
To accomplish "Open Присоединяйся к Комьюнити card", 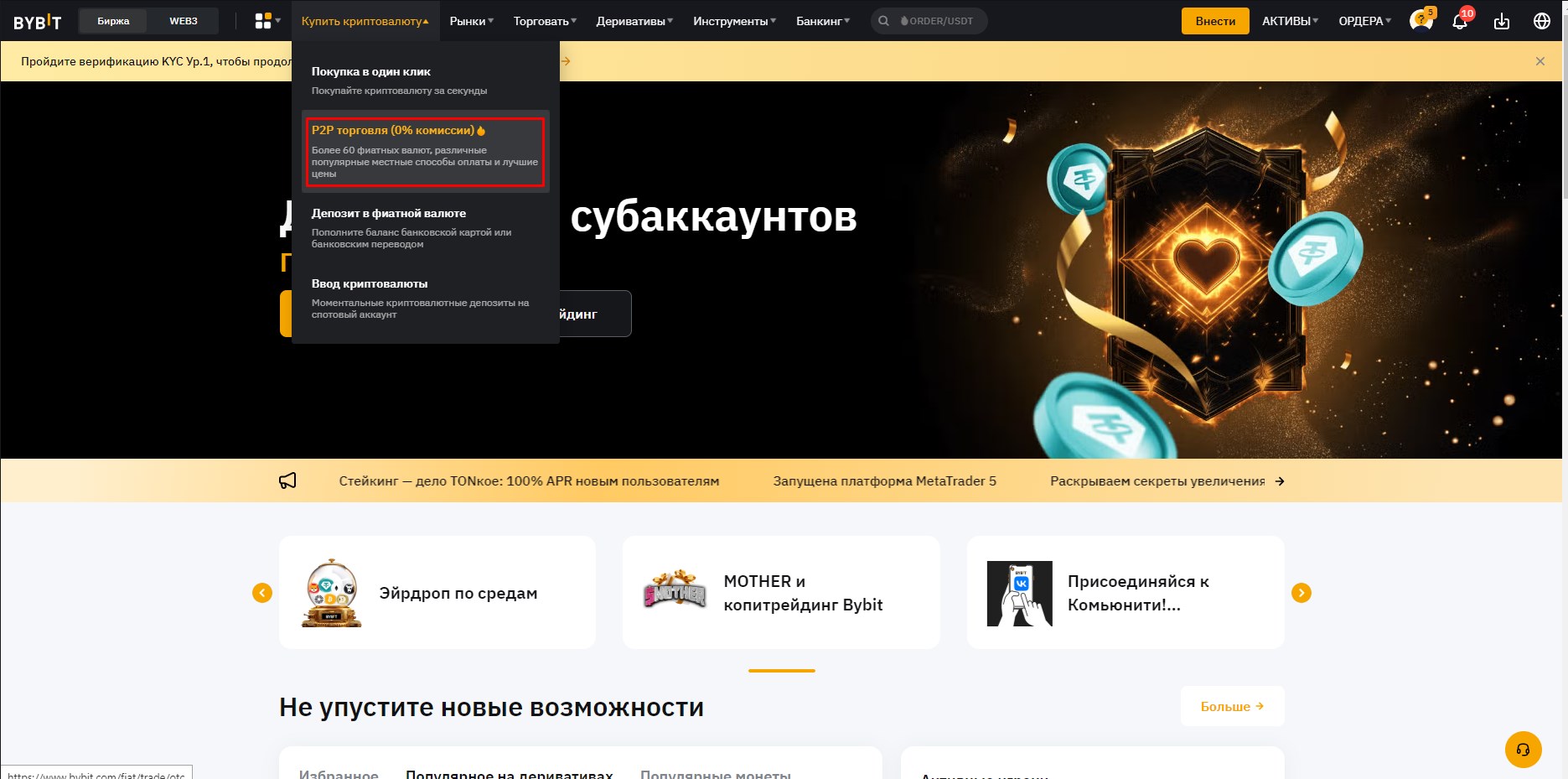I will click(1126, 593).
